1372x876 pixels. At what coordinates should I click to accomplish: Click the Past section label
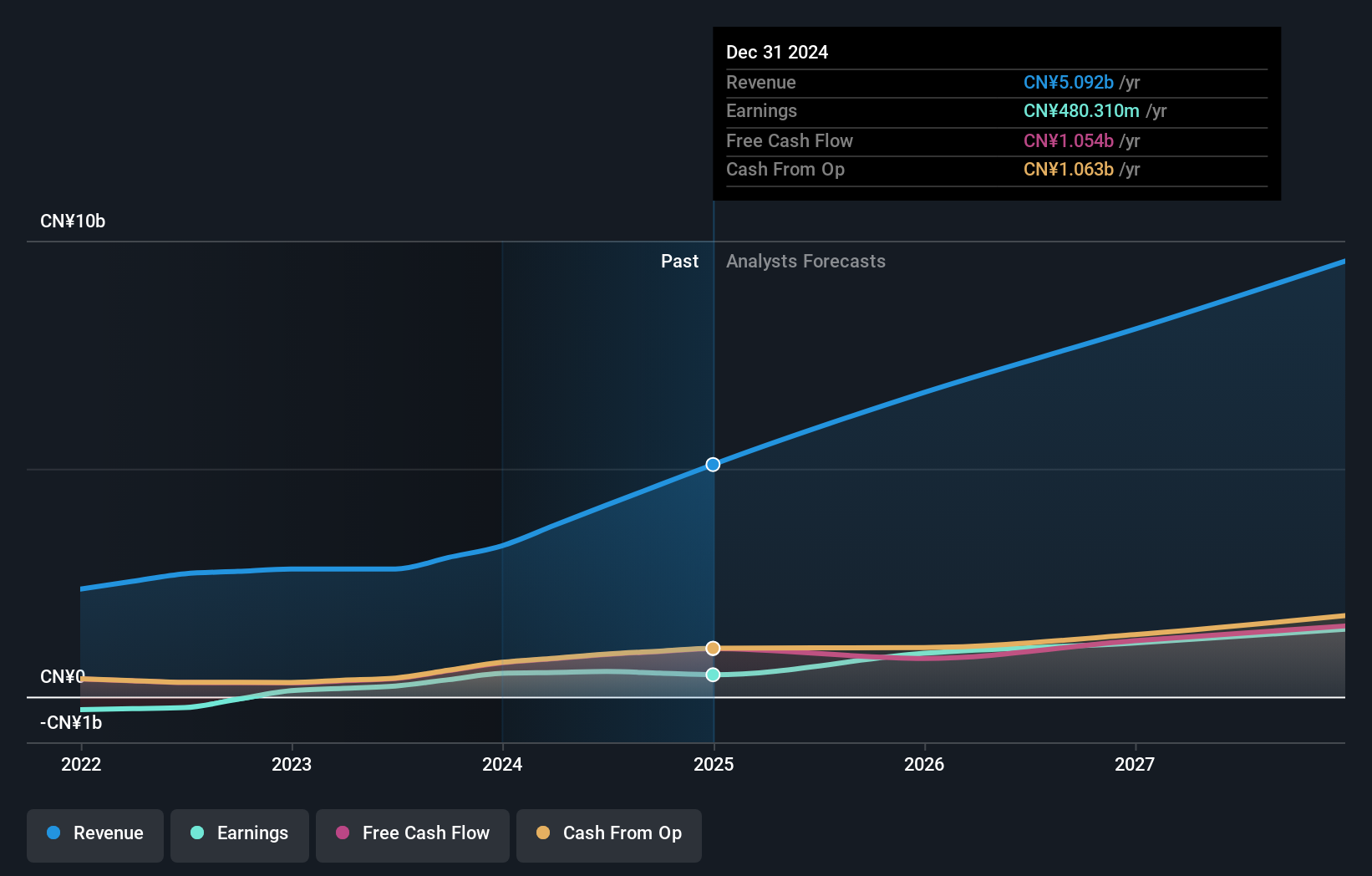tap(679, 262)
